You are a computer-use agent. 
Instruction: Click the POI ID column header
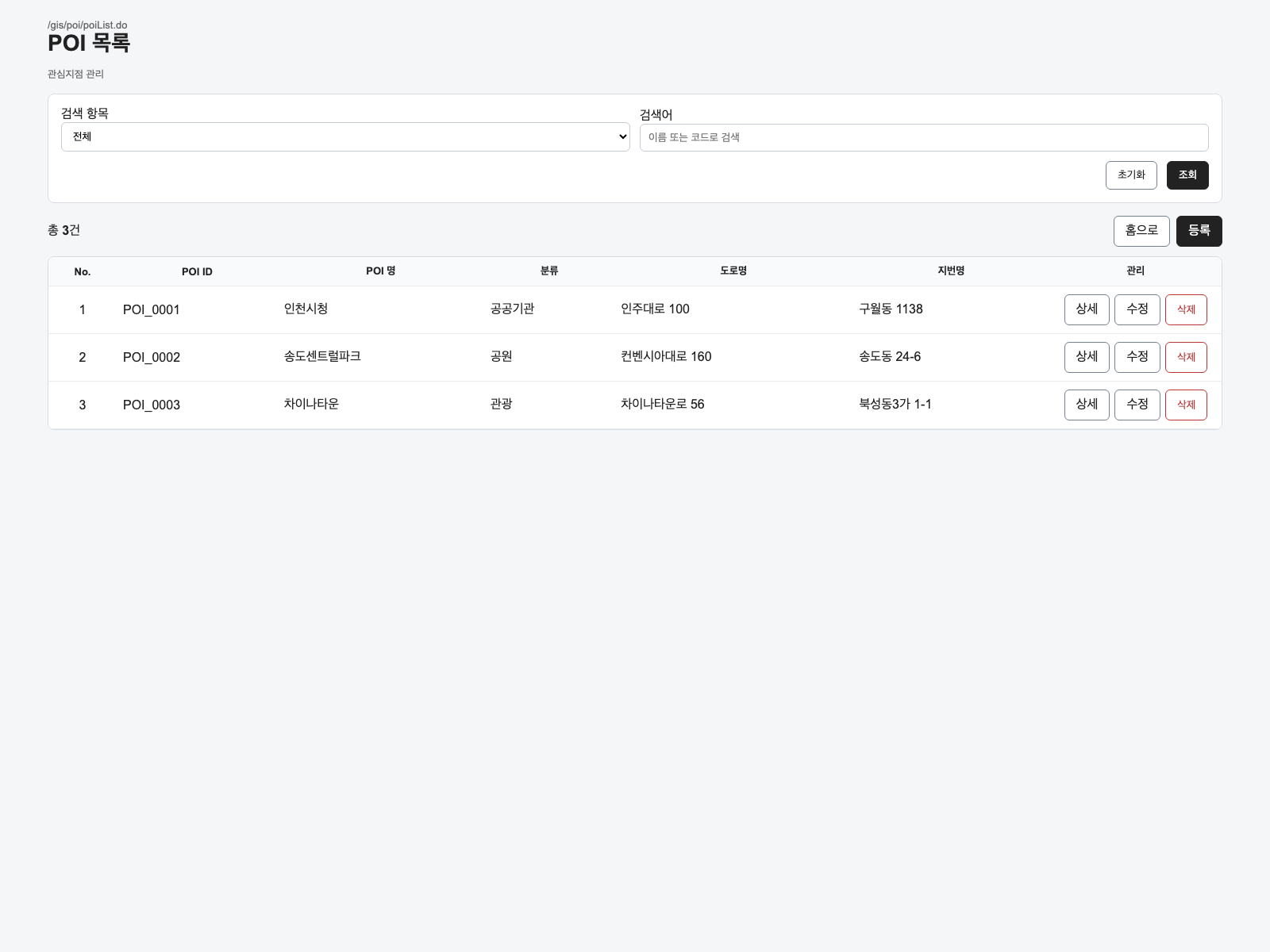coord(197,271)
